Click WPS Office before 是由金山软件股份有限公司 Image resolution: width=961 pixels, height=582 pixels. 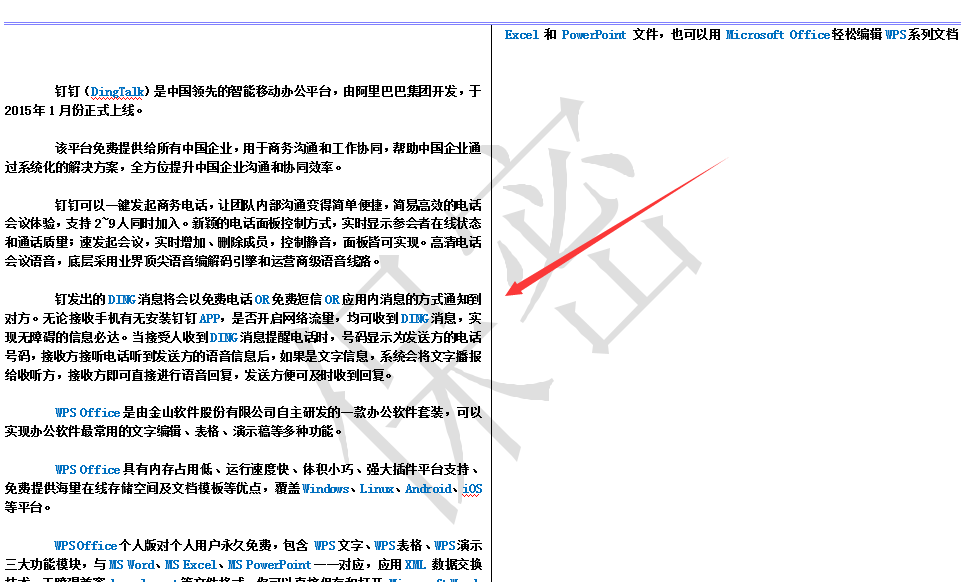pyautogui.click(x=87, y=413)
